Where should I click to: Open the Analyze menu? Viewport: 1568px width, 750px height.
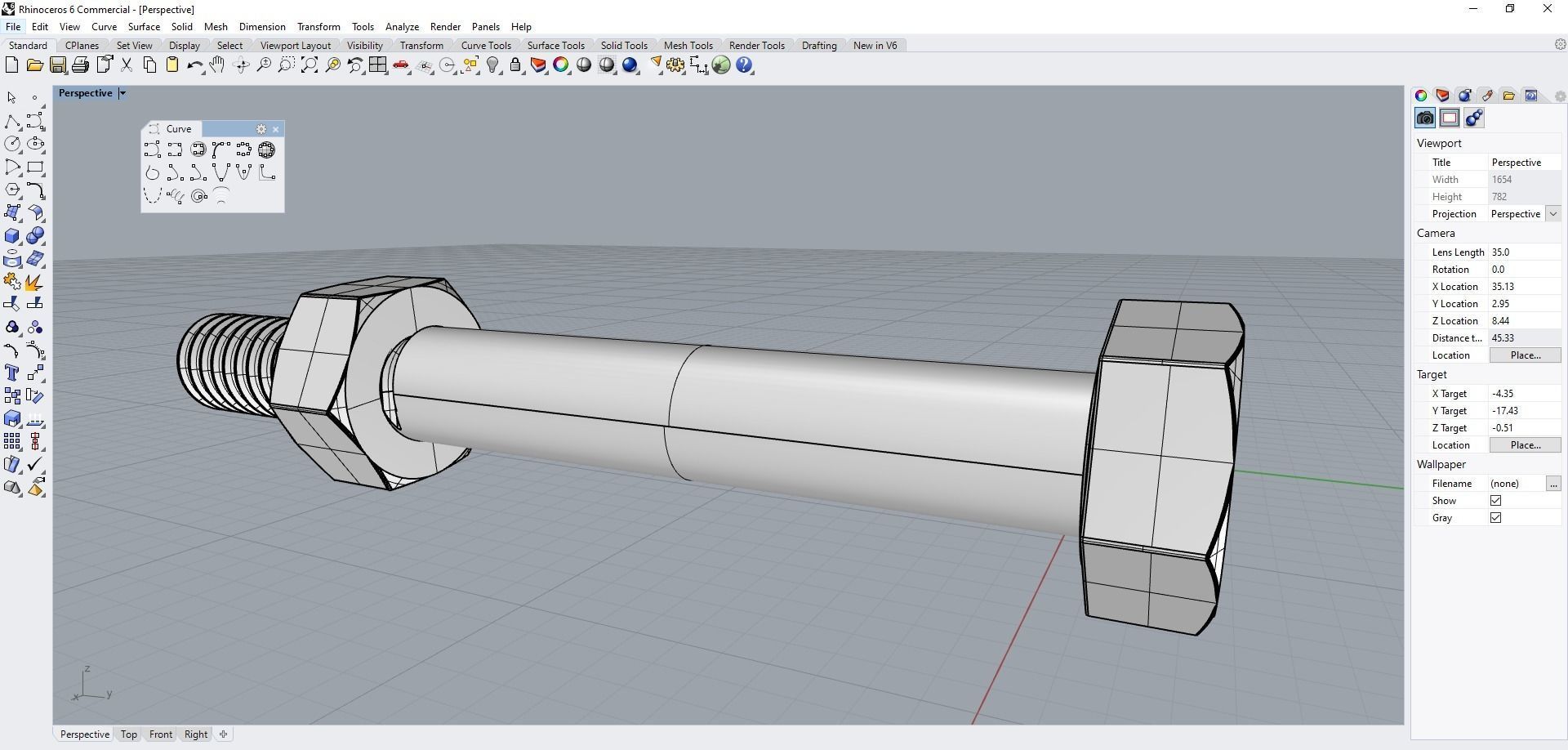coord(402,27)
